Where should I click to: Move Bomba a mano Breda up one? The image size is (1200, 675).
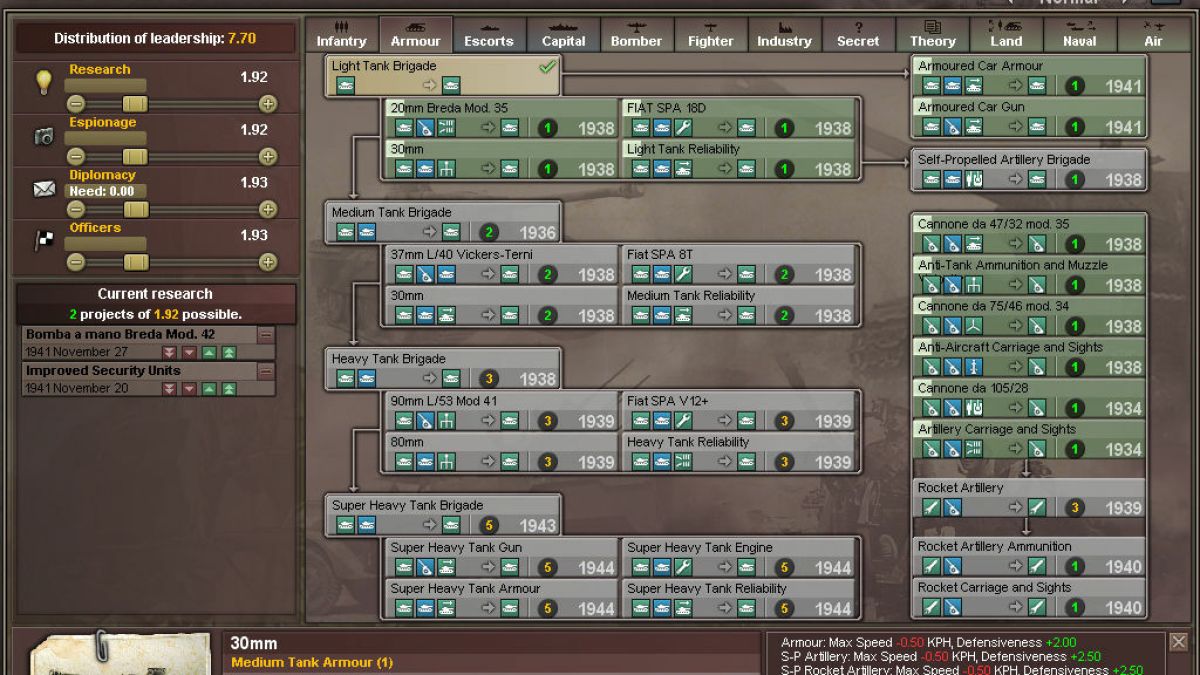coord(209,353)
